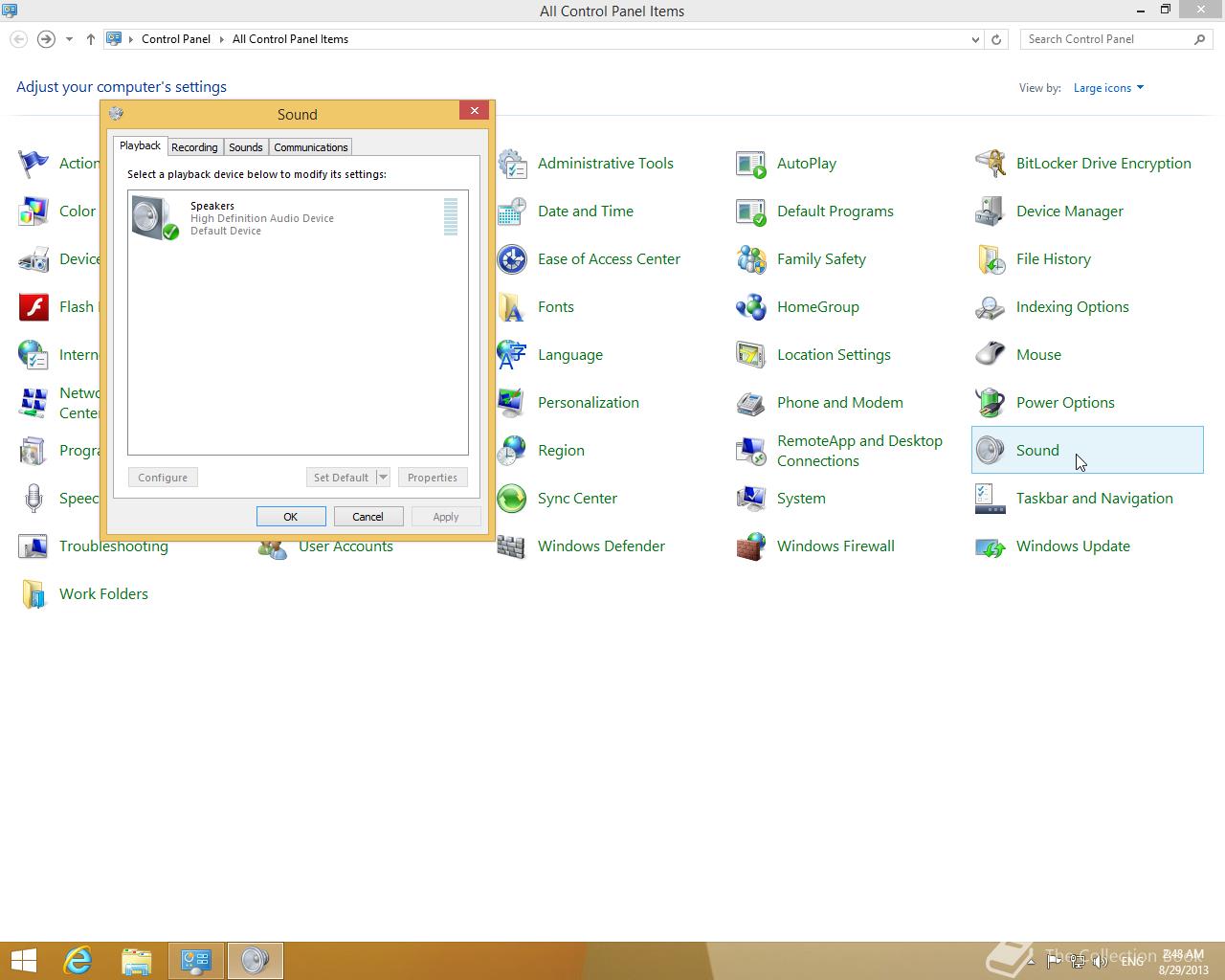Click the Set Default button
Viewport: 1225px width, 980px height.
(341, 478)
